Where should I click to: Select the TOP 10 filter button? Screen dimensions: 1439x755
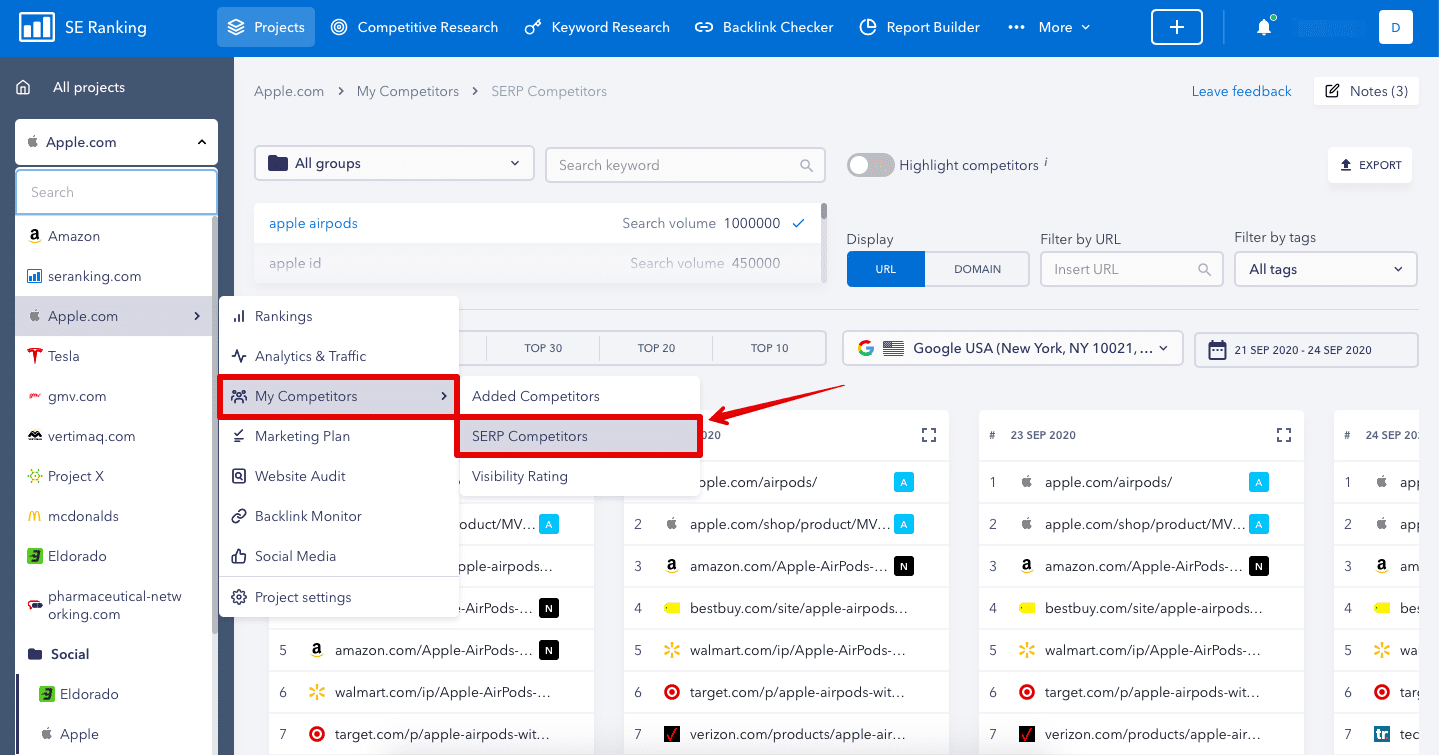click(x=769, y=348)
